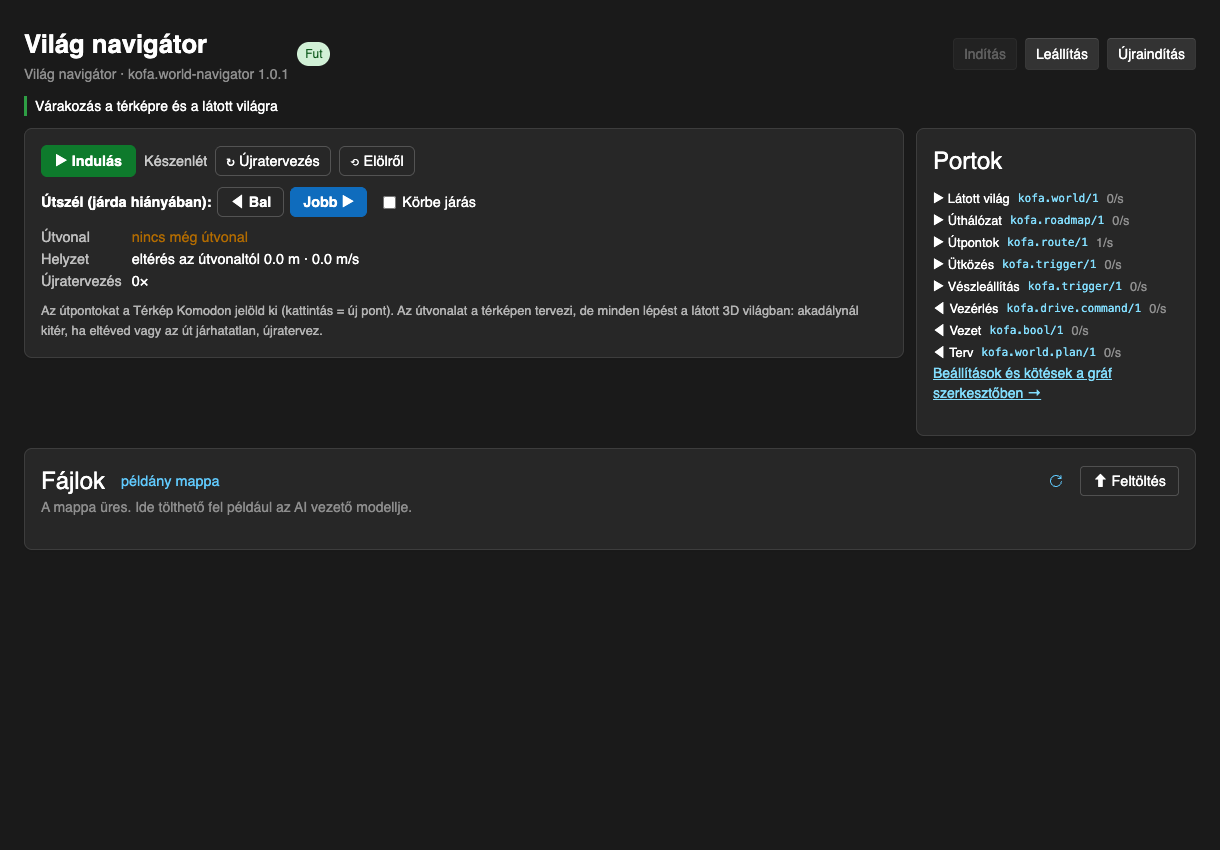Click the orange 'nincs még útvonal' route status

click(x=190, y=237)
